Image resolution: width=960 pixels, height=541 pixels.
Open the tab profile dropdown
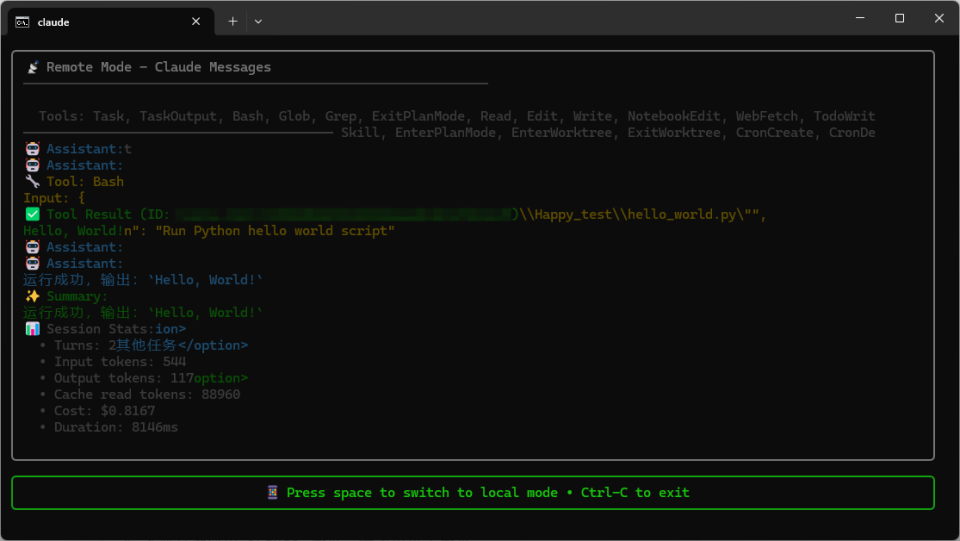pos(258,21)
